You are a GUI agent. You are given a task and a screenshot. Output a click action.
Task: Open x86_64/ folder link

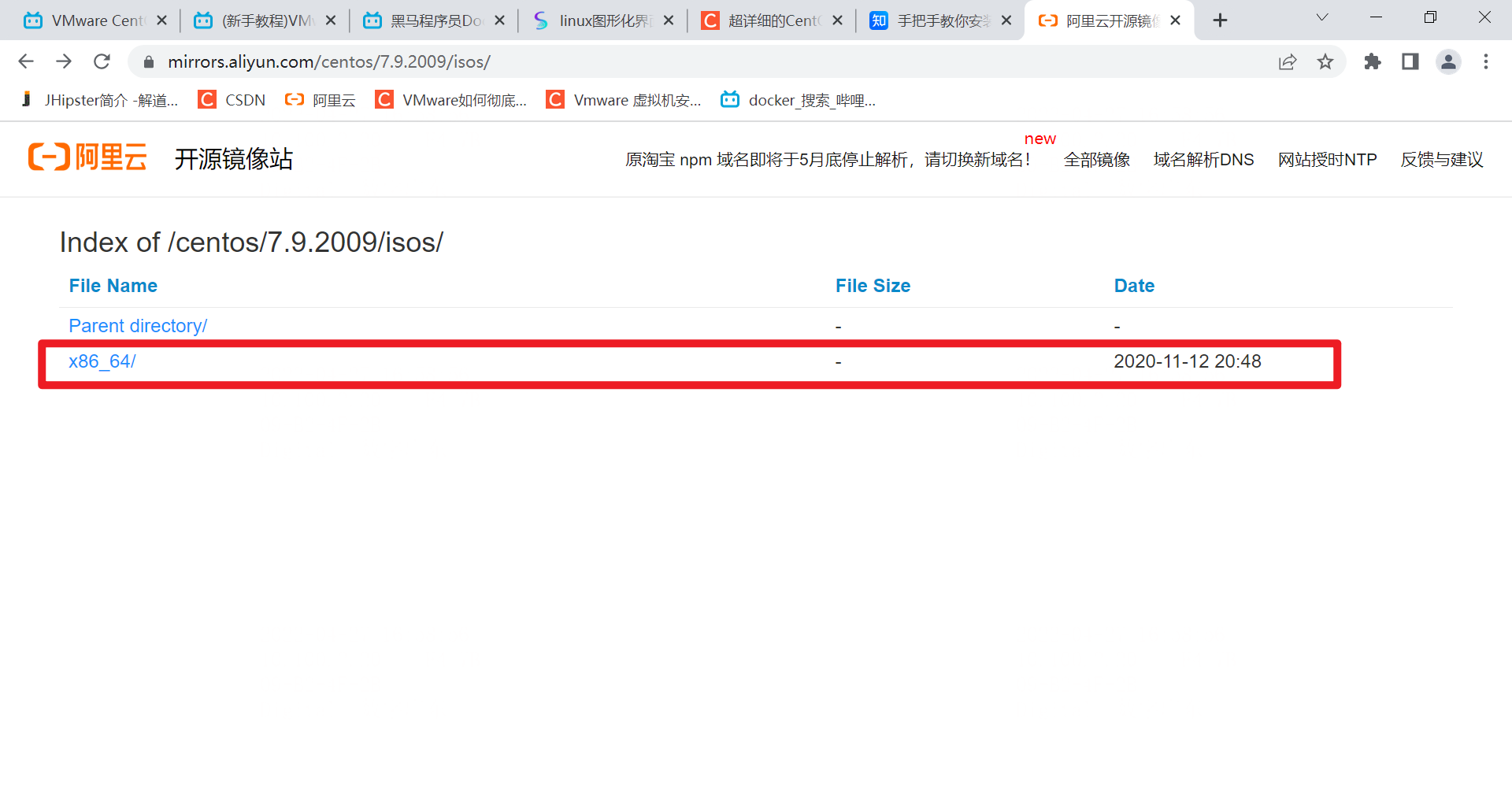[x=102, y=361]
